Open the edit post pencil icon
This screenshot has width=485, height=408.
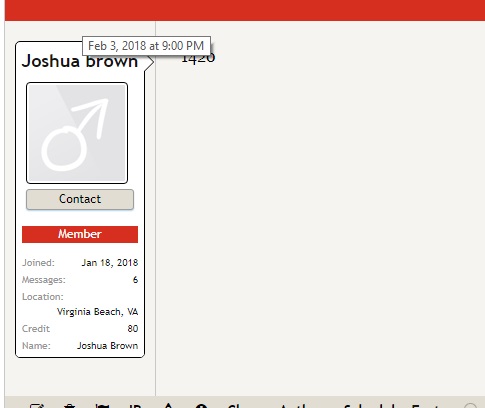(37, 406)
